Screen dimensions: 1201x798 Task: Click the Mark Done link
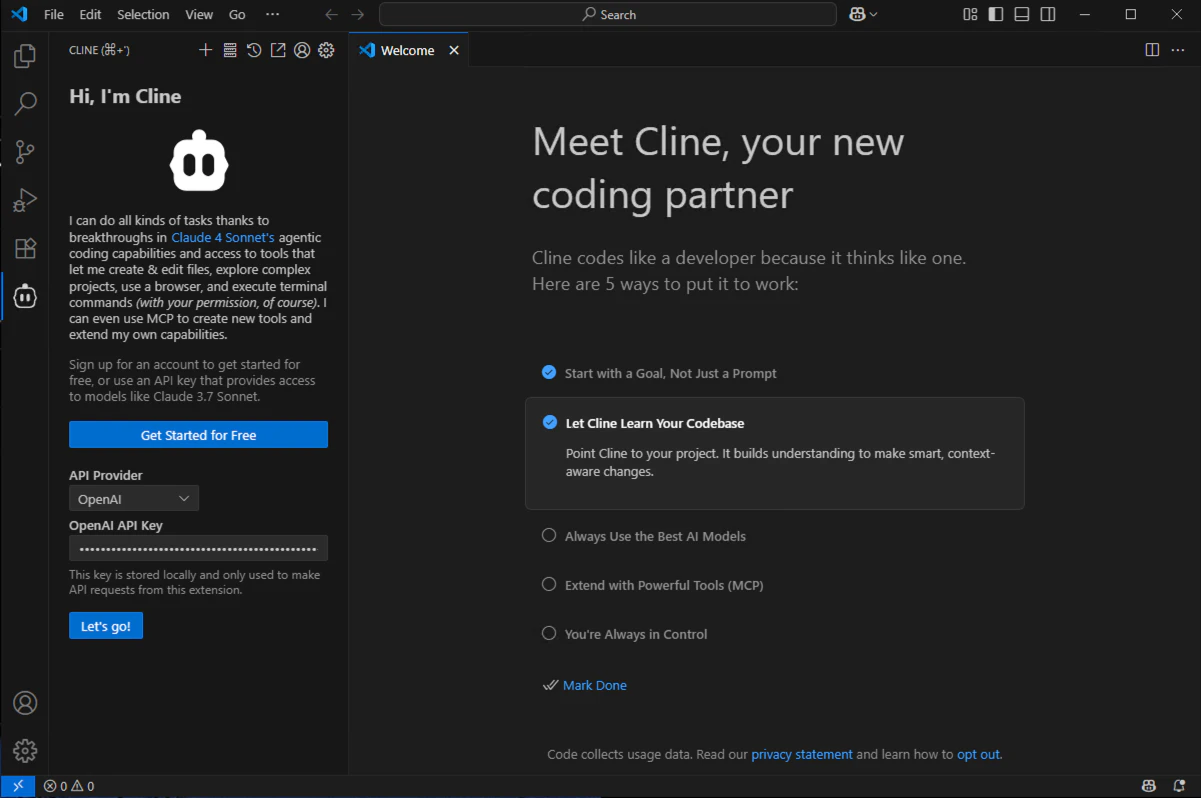(595, 685)
